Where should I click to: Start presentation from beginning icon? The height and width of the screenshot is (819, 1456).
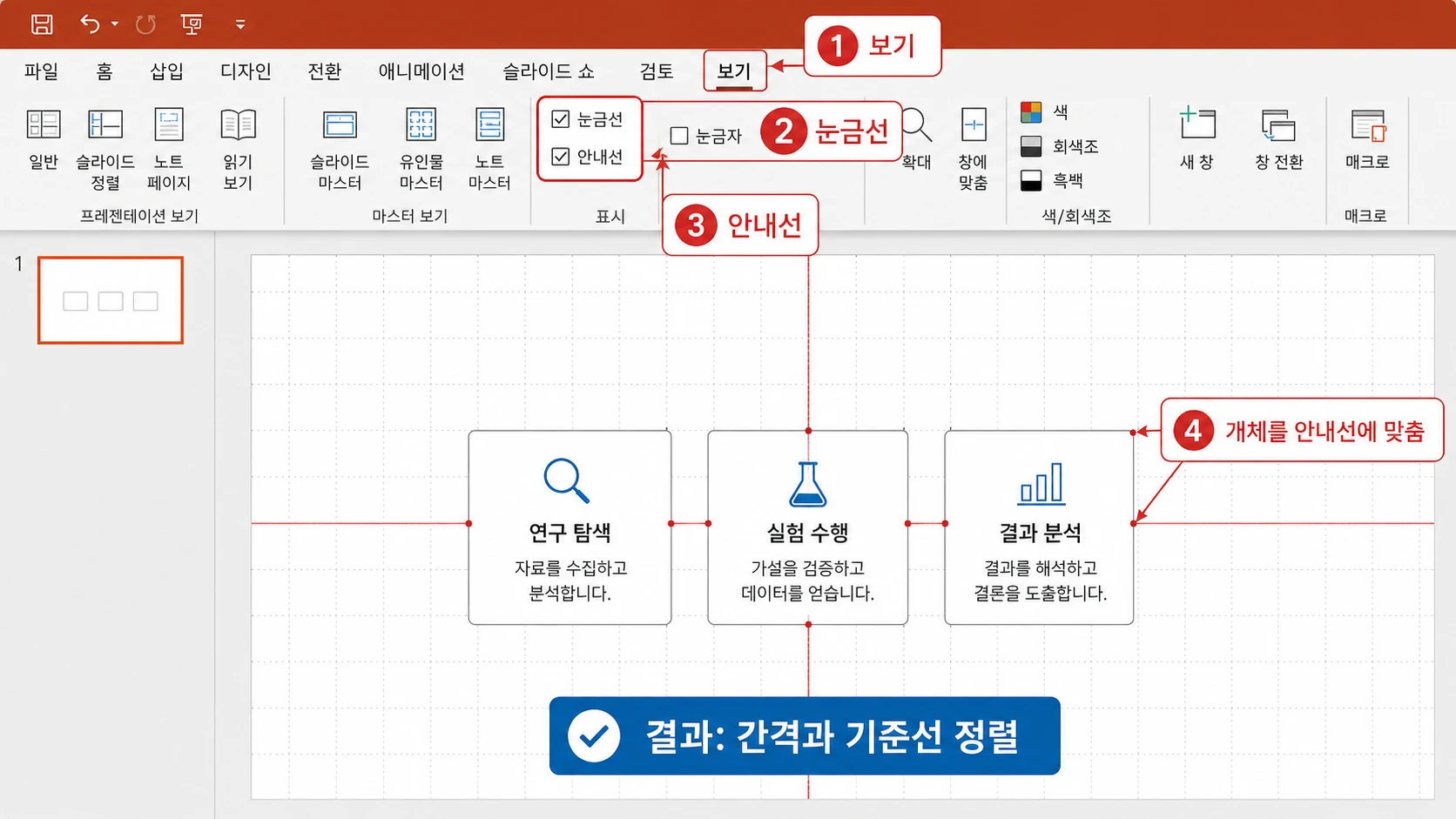[192, 24]
